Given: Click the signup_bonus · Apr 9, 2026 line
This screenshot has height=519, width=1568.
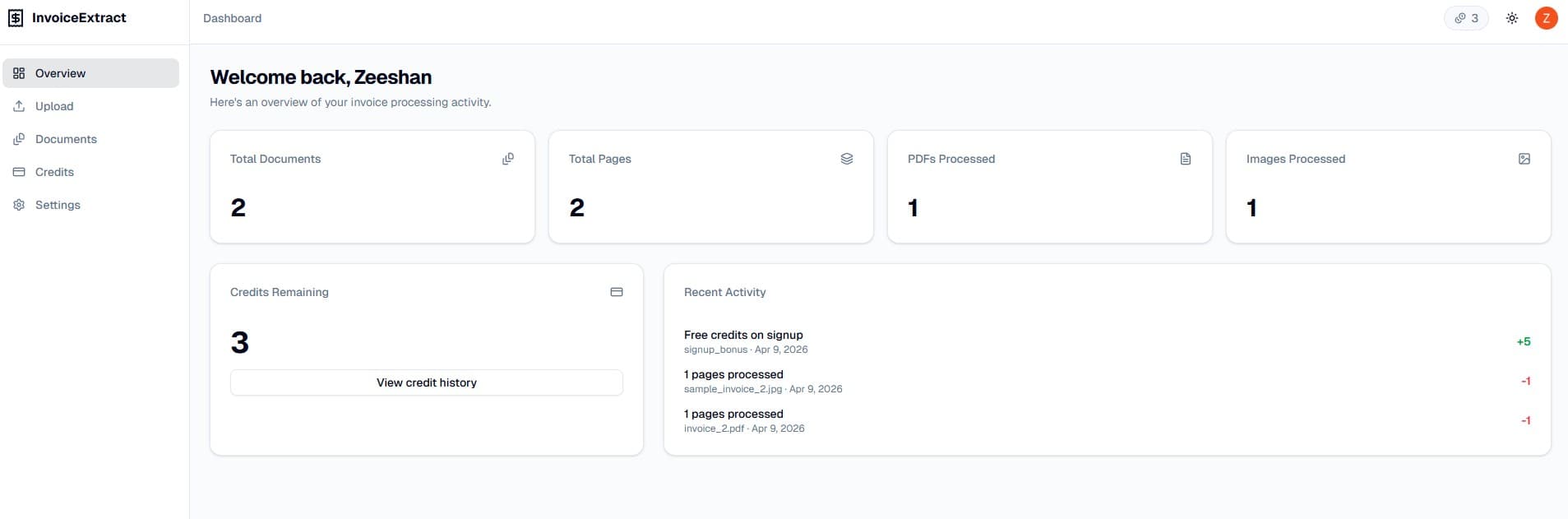Looking at the screenshot, I should 746,350.
